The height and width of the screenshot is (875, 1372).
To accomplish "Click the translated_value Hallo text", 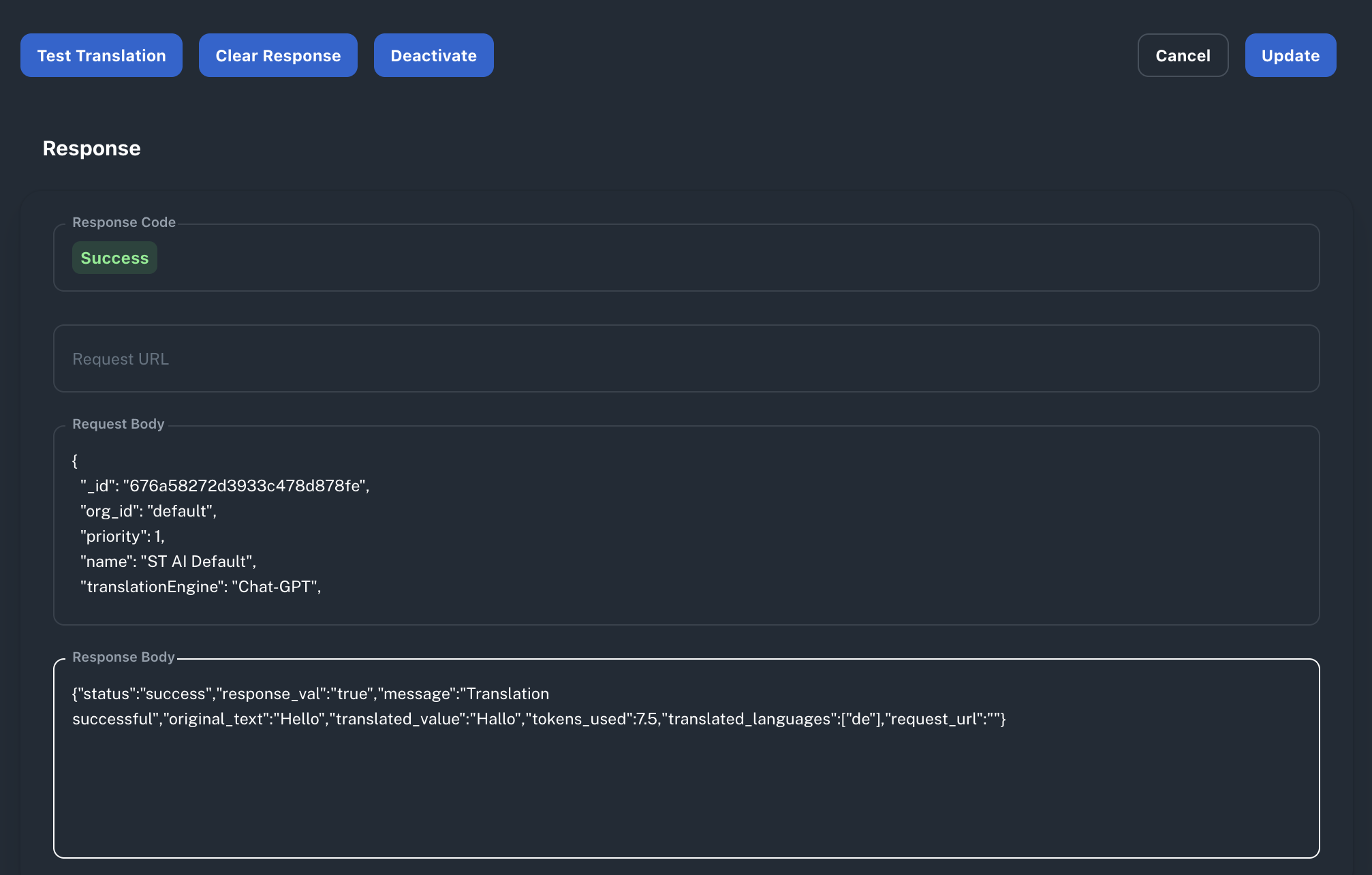I will tap(495, 718).
